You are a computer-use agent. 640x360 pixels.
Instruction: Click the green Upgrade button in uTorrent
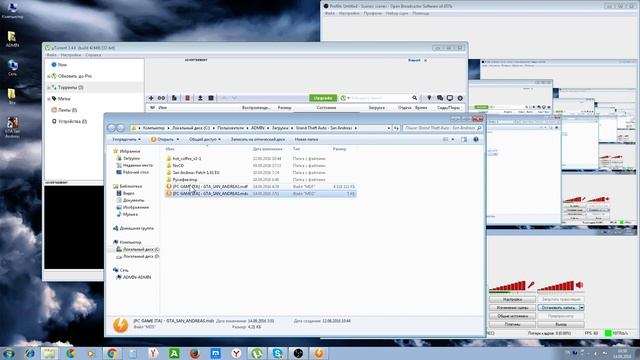coord(323,98)
